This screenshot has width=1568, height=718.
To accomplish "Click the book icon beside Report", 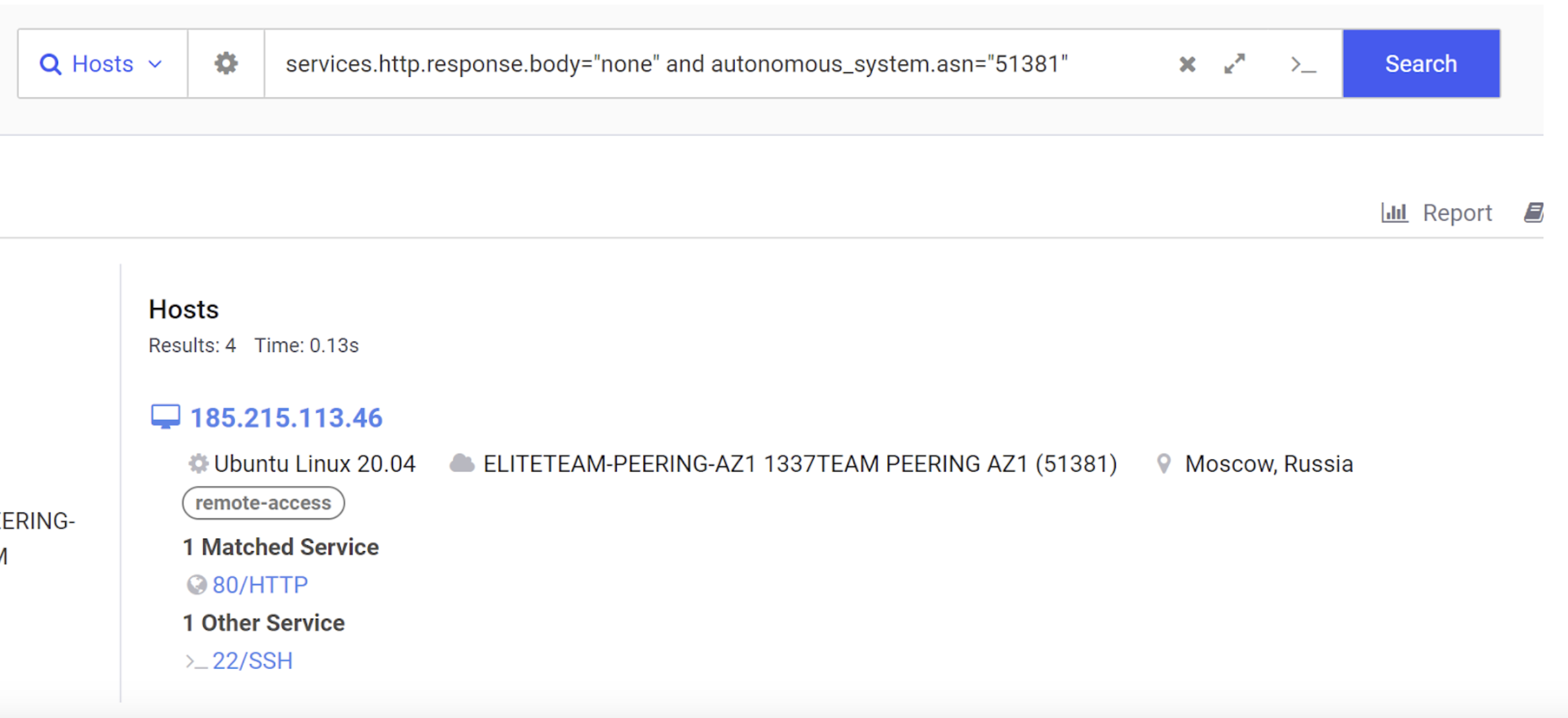I will [1533, 212].
